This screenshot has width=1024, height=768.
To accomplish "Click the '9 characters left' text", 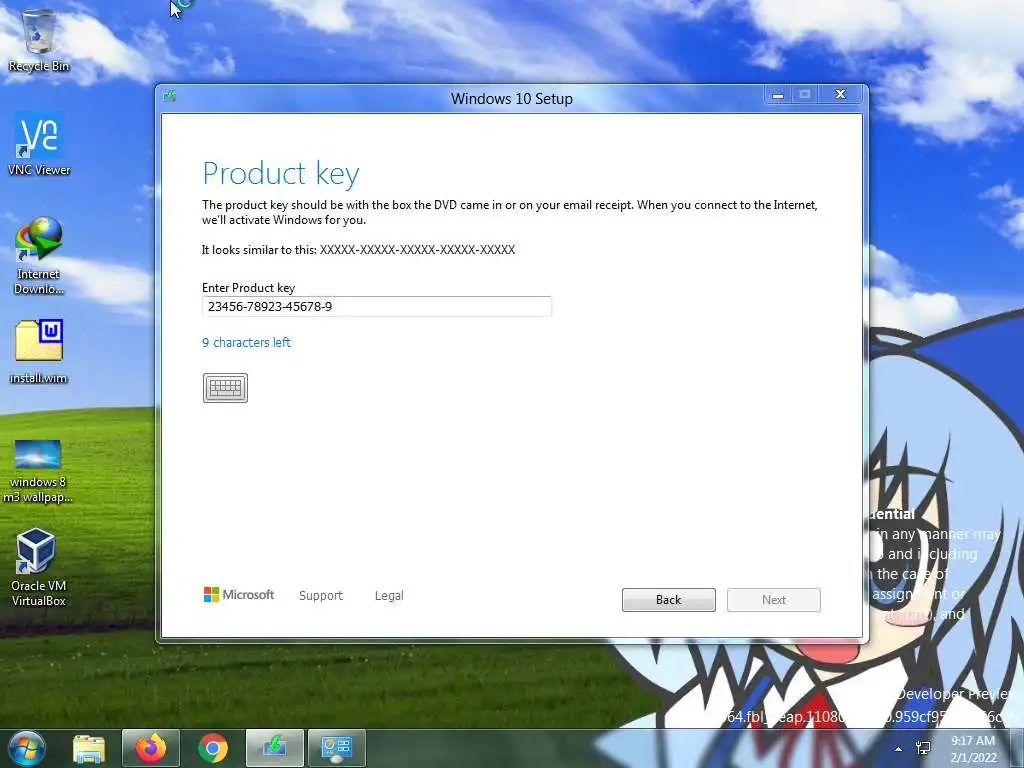I will point(246,342).
